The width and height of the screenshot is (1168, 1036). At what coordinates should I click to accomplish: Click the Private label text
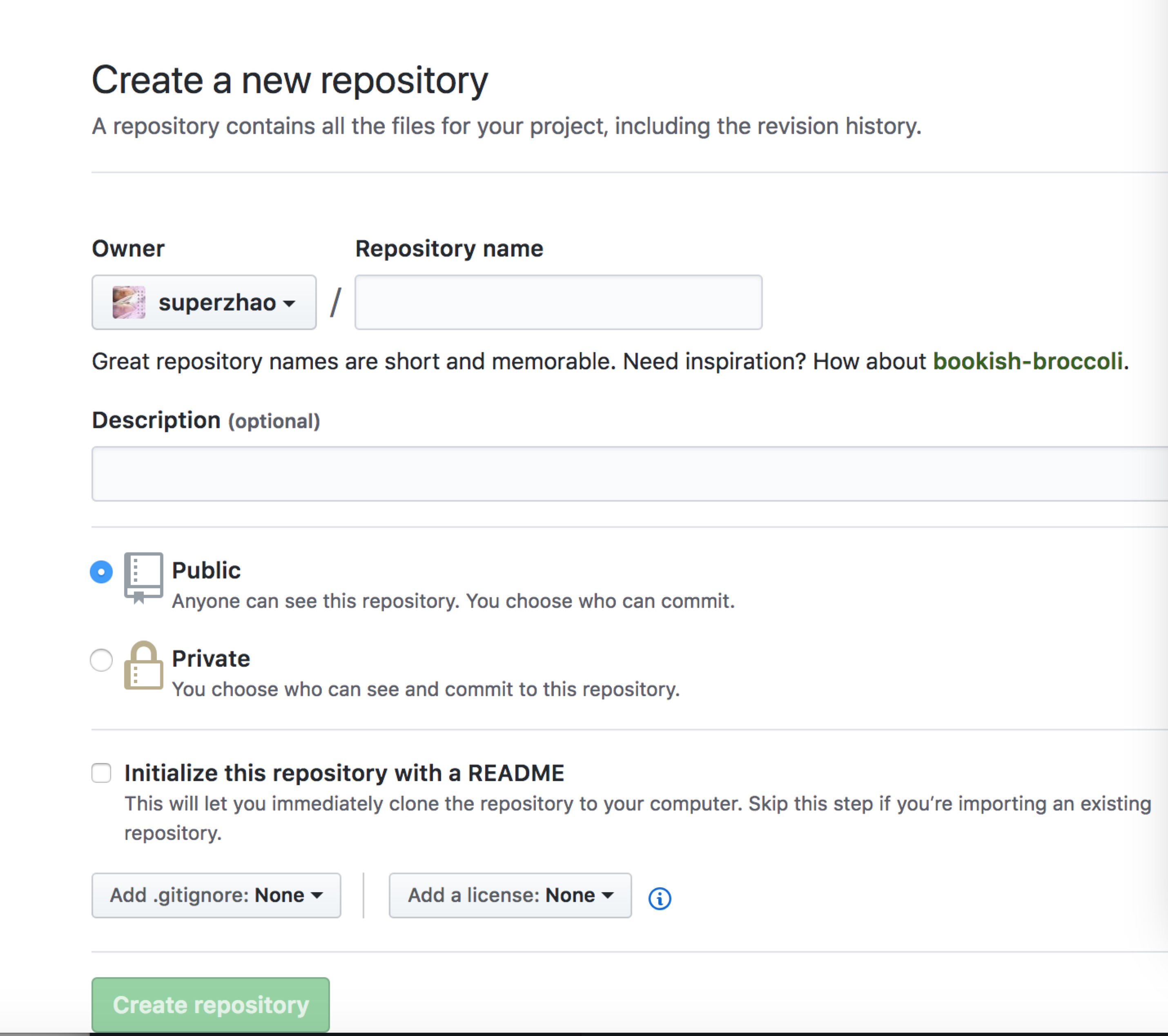[x=211, y=659]
